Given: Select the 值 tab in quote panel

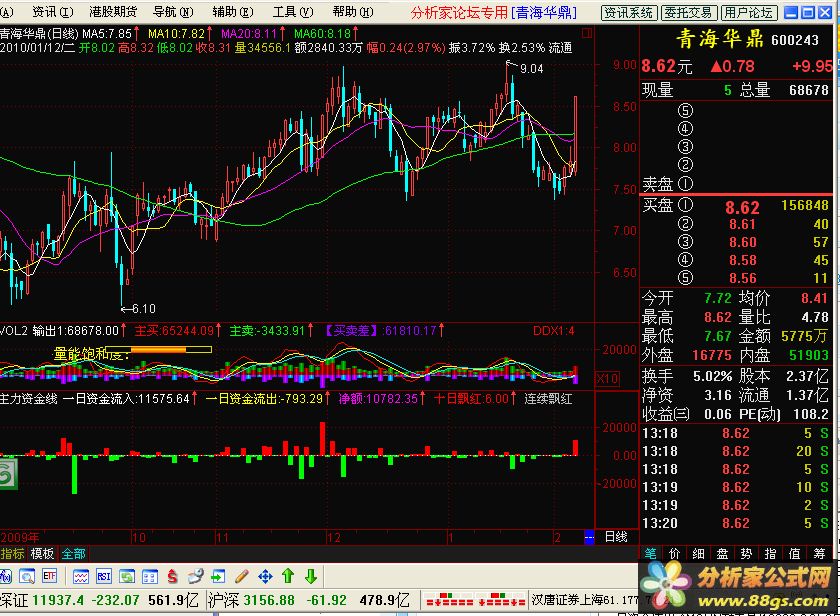Looking at the screenshot, I should 794,553.
